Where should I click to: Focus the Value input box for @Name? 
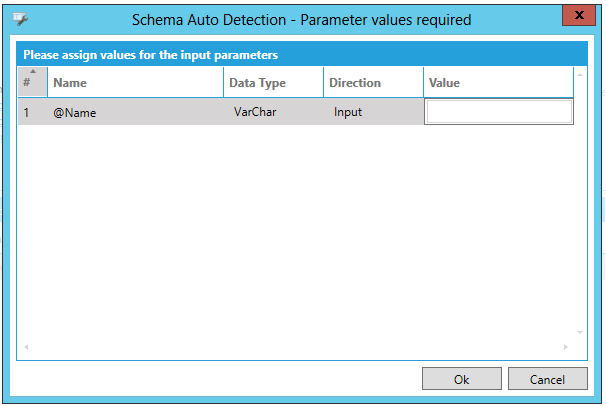pyautogui.click(x=499, y=112)
